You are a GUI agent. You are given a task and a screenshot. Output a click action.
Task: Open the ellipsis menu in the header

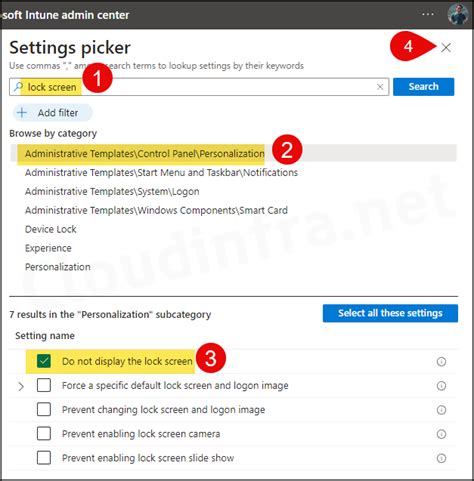click(428, 14)
